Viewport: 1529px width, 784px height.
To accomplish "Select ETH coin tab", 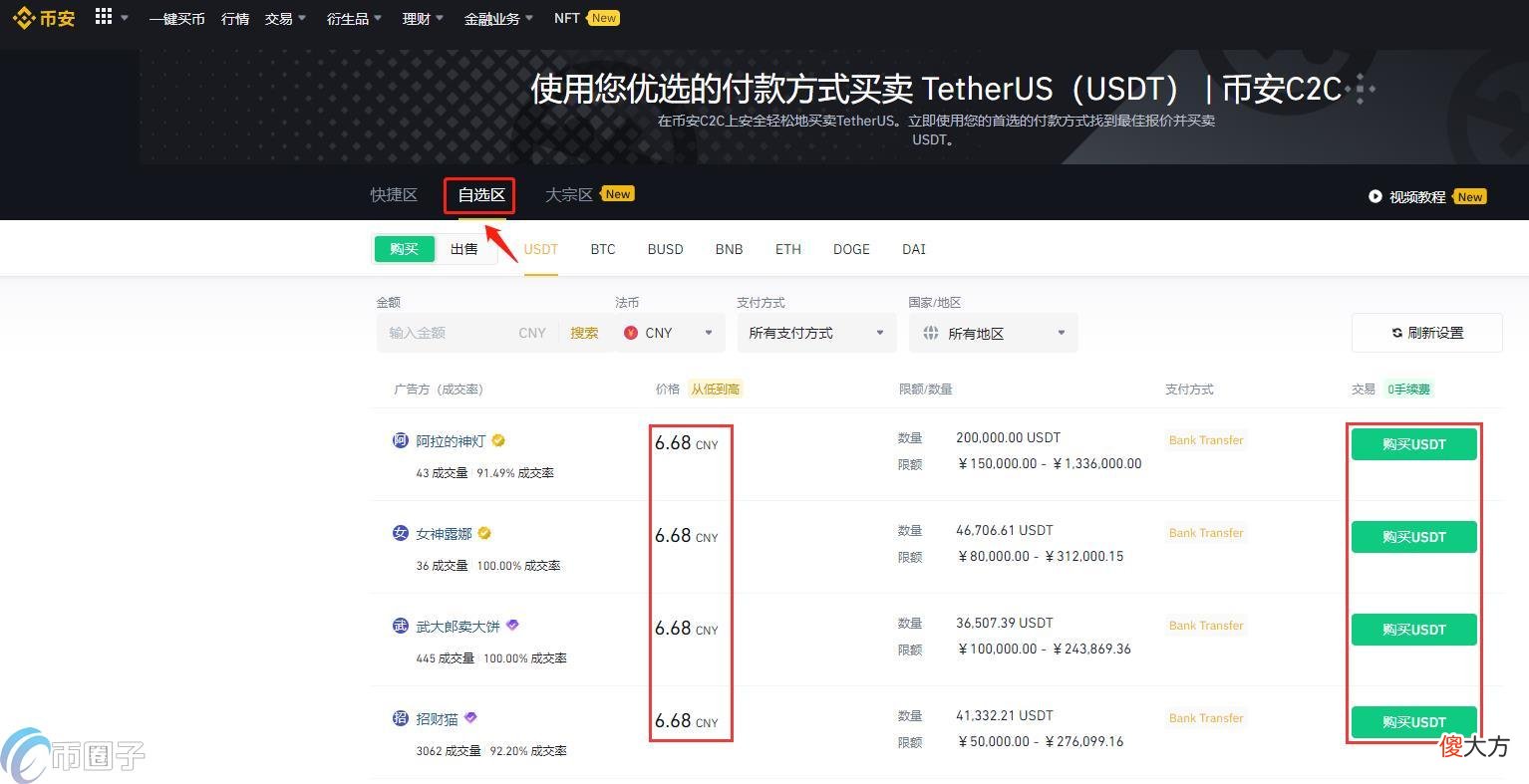I will 788,249.
